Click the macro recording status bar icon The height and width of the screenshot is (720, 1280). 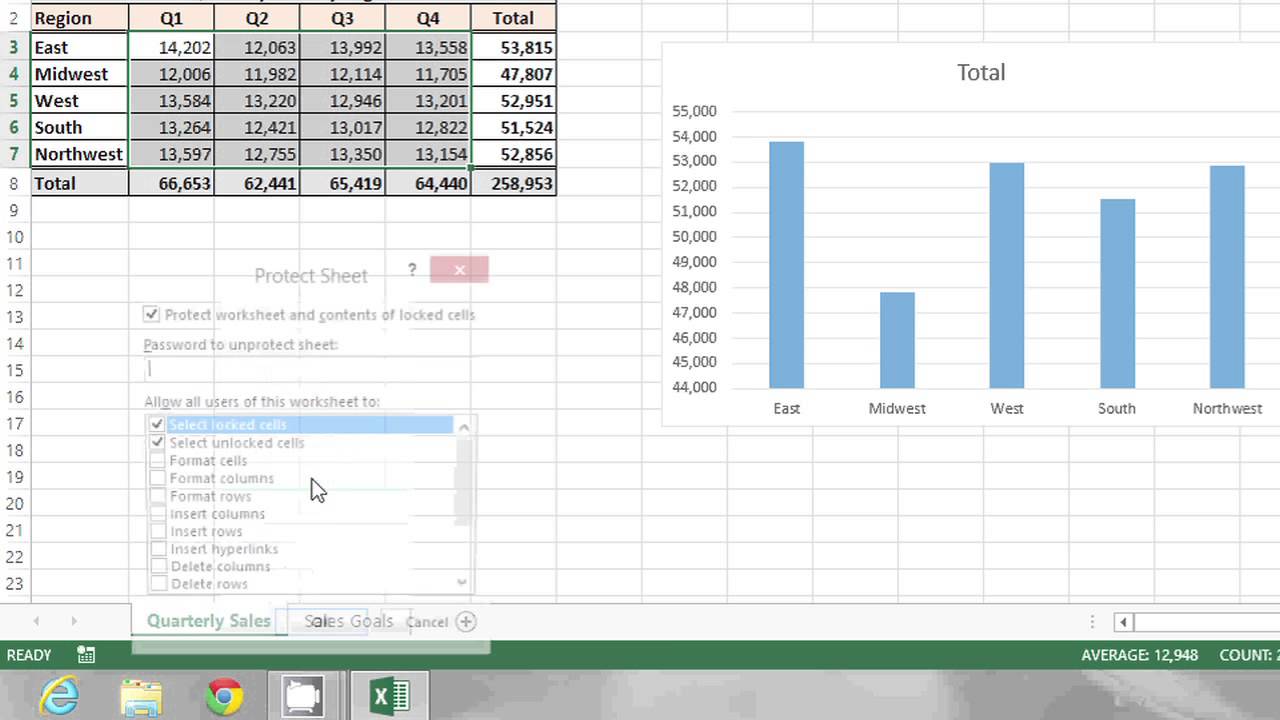pyautogui.click(x=86, y=655)
